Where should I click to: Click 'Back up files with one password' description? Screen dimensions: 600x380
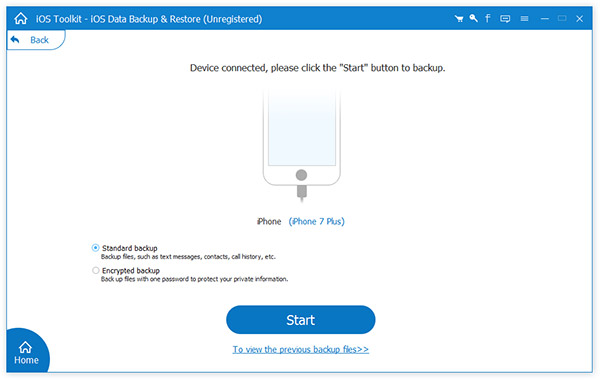194,279
